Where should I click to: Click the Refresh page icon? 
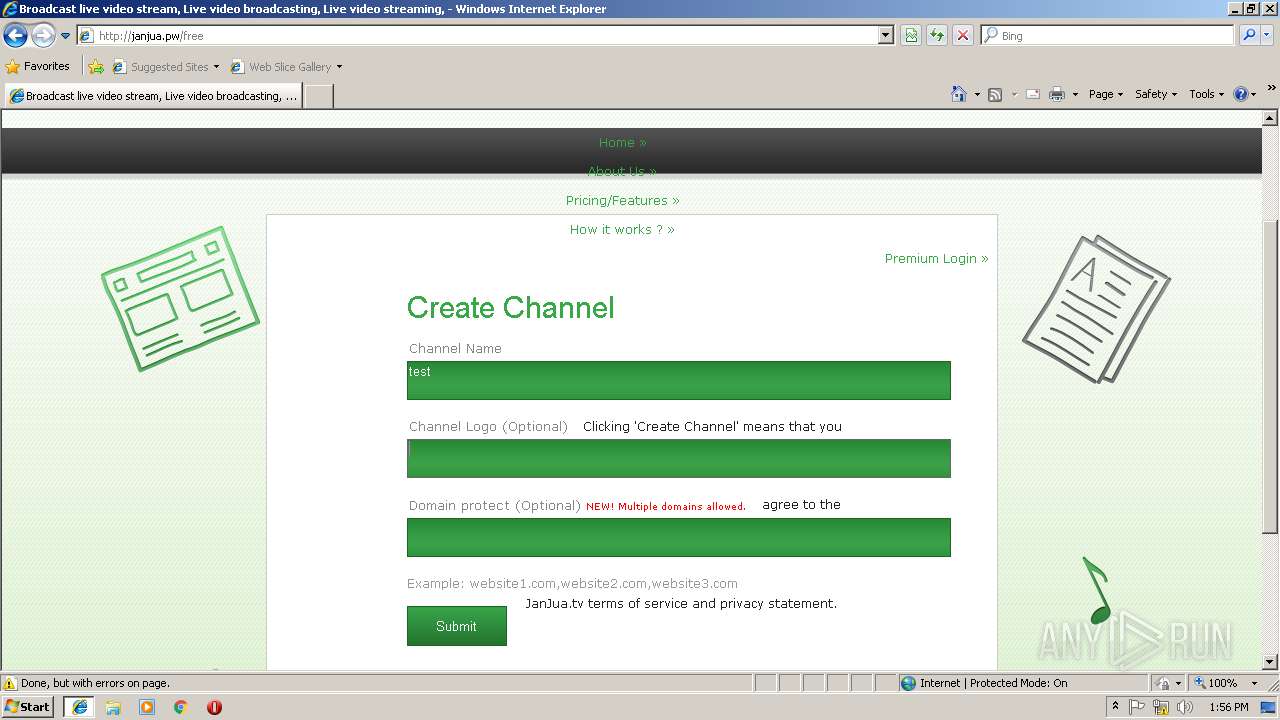937,36
